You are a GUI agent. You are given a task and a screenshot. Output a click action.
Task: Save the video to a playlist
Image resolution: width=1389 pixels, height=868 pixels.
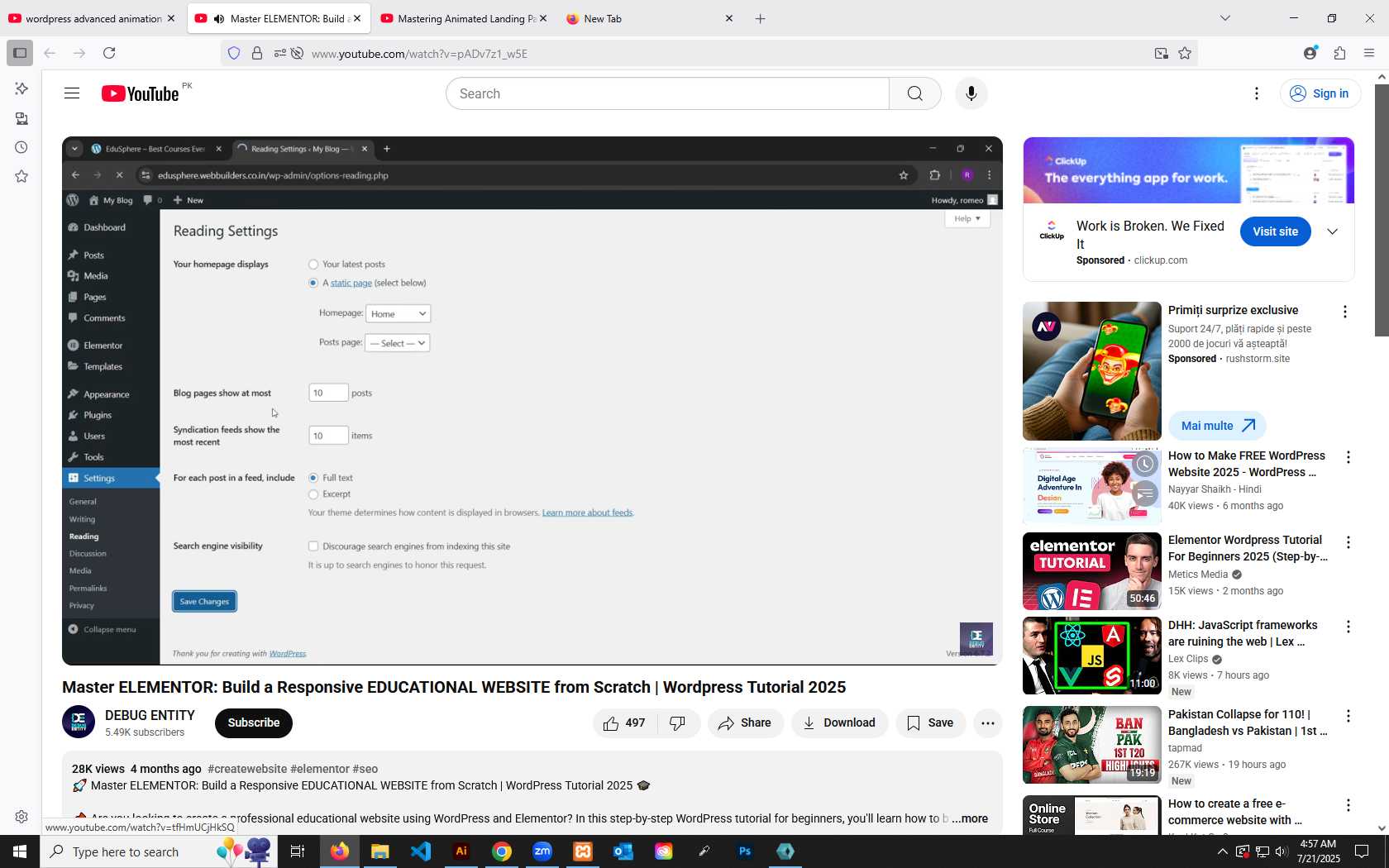coord(930,723)
